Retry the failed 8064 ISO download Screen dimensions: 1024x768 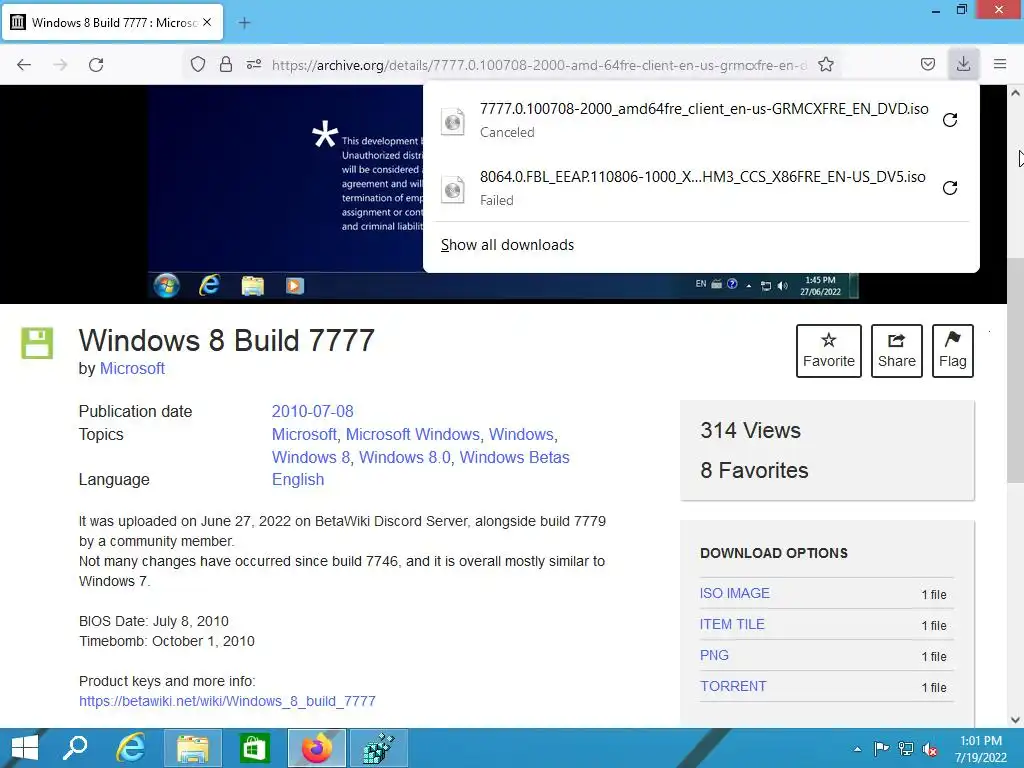(x=950, y=188)
